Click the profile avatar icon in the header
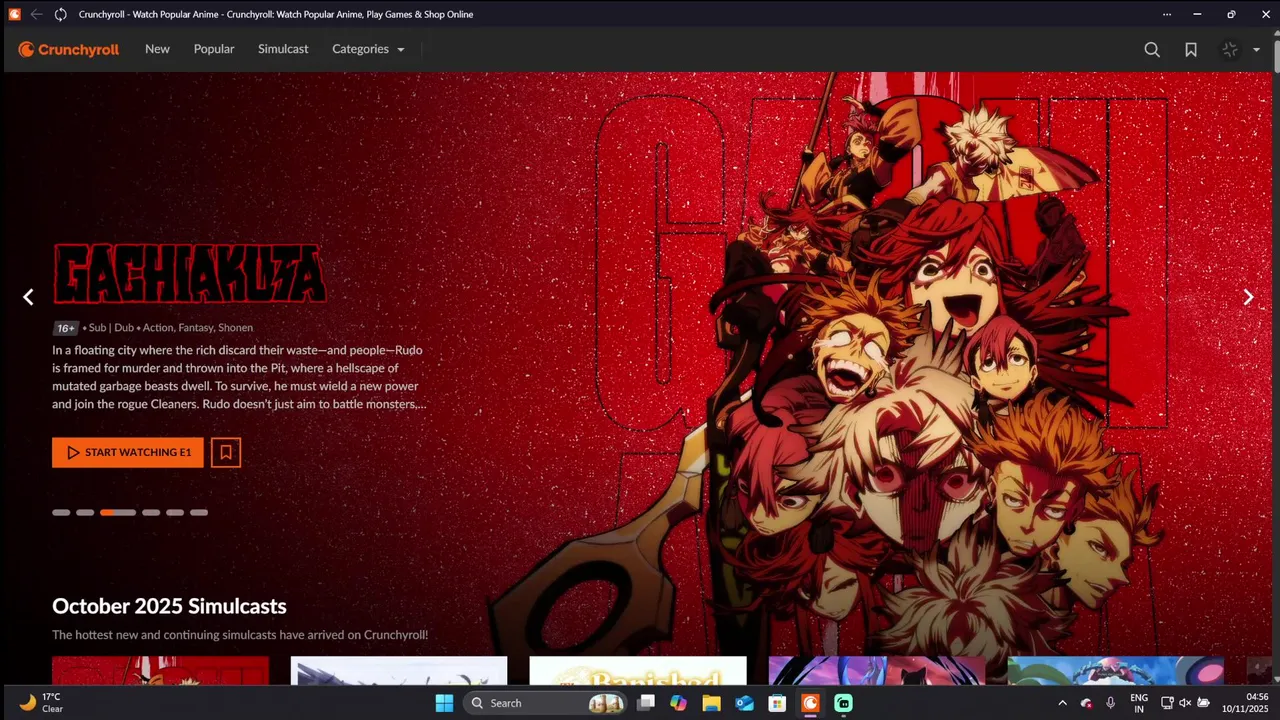This screenshot has width=1280, height=720. 1230,49
